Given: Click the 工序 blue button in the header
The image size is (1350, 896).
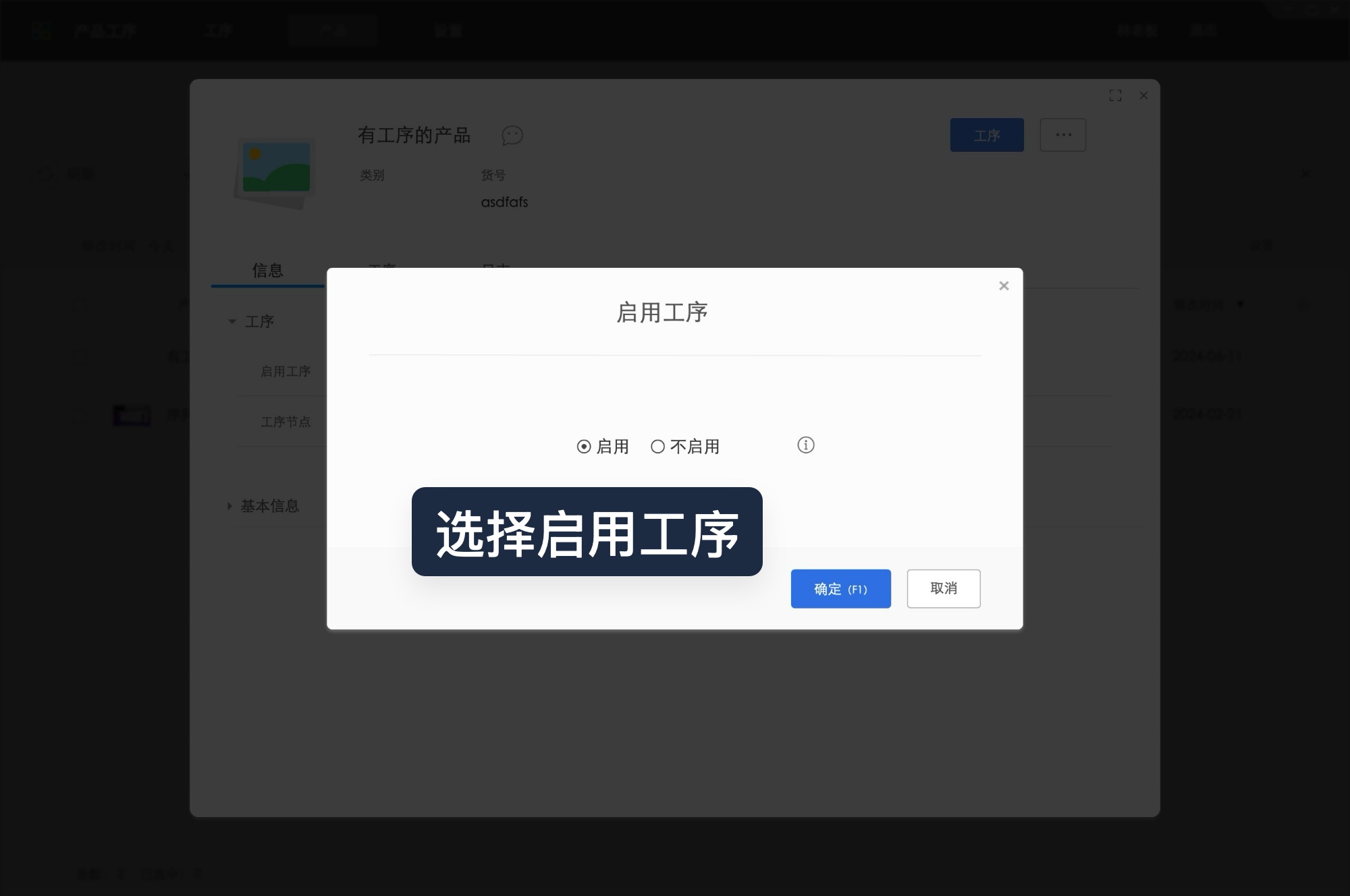Looking at the screenshot, I should [x=986, y=135].
